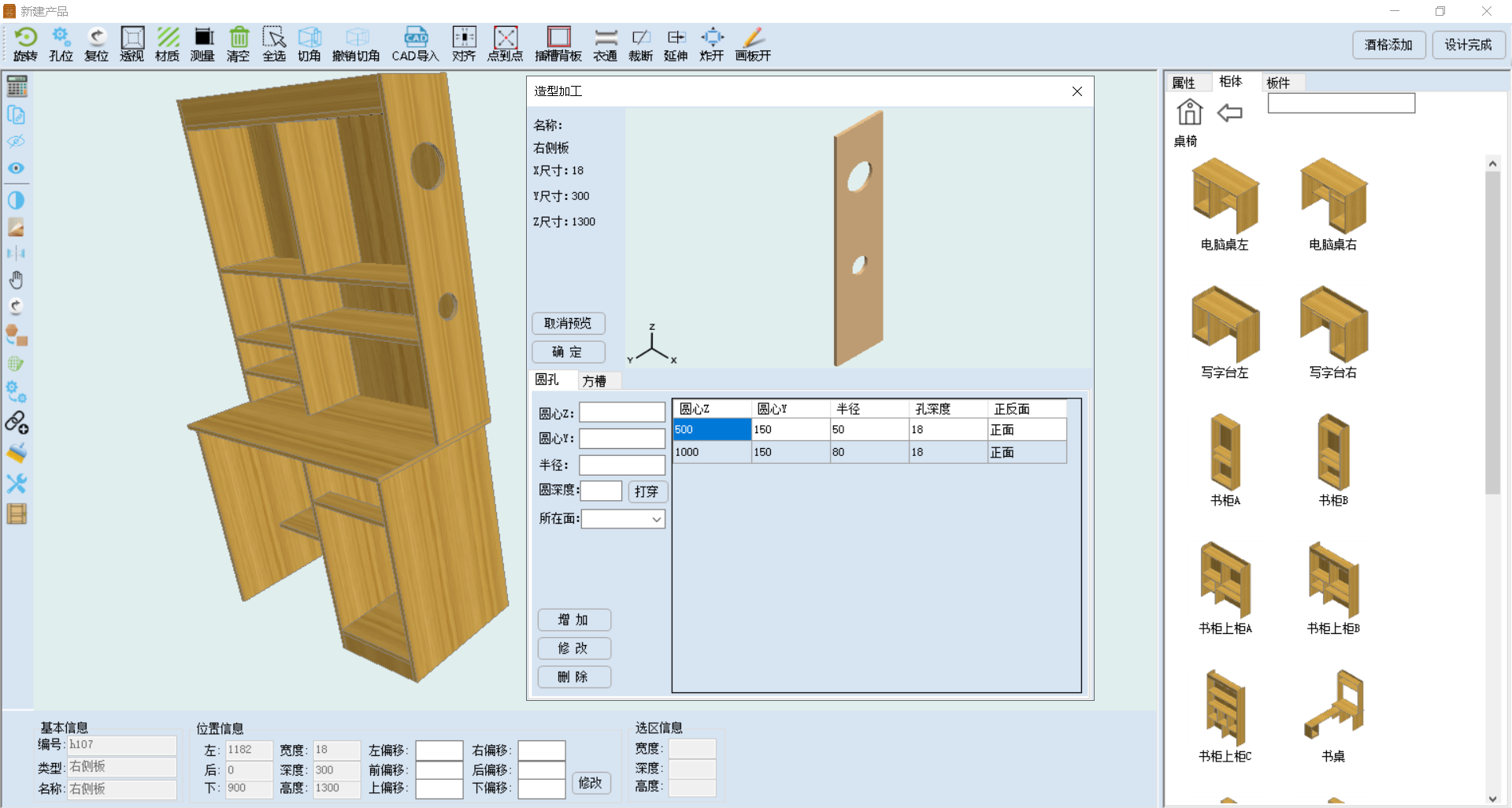Click the link-add chain icon in sidebar

point(17,423)
